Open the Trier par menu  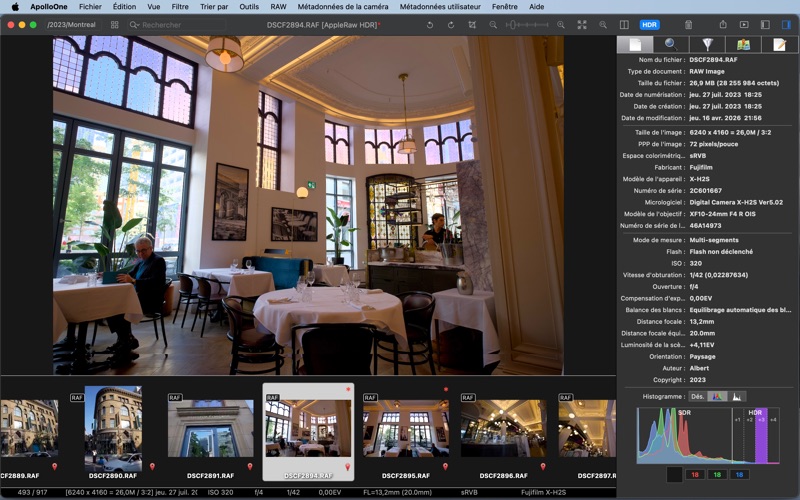click(214, 7)
